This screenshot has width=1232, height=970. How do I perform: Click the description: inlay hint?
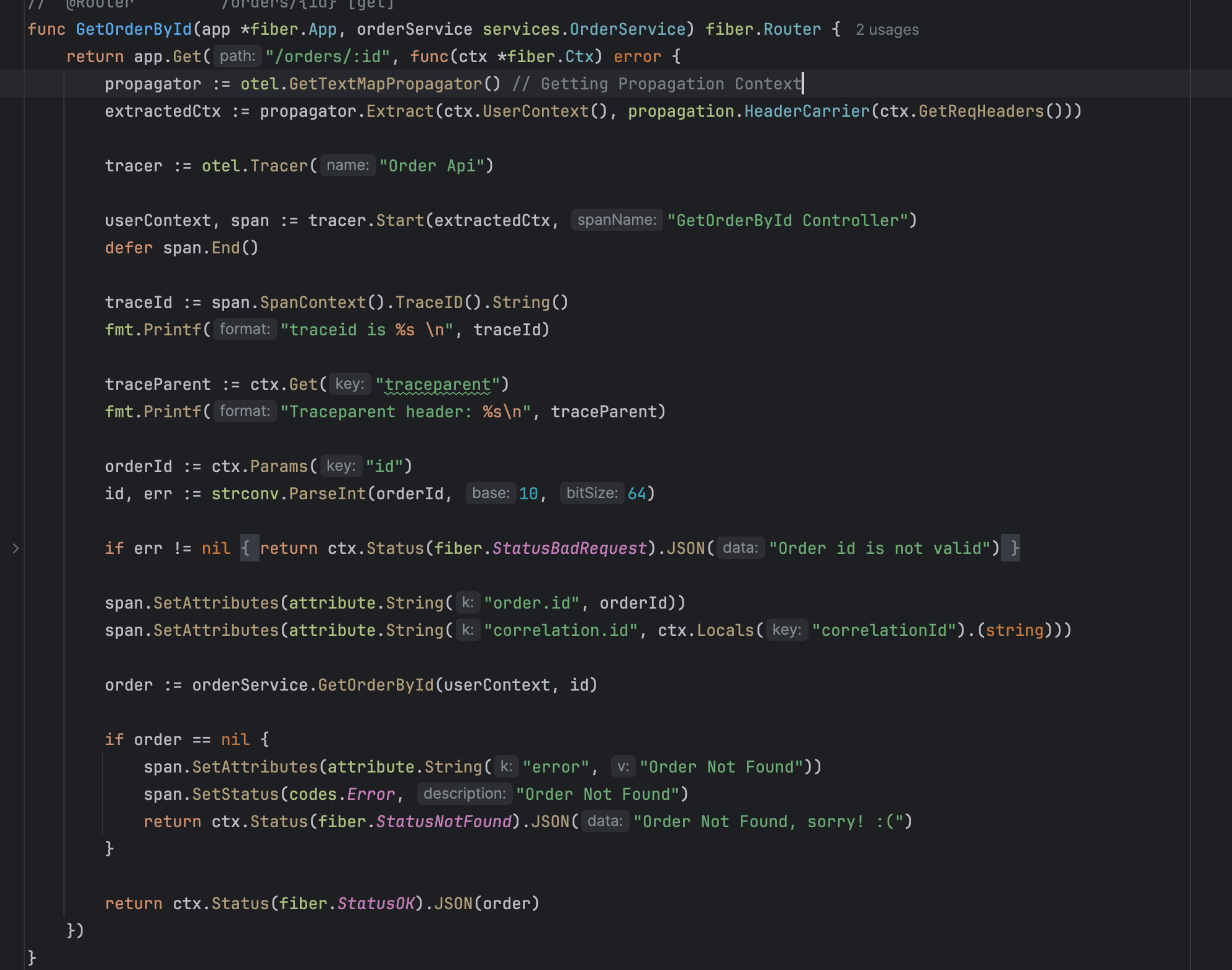point(464,794)
